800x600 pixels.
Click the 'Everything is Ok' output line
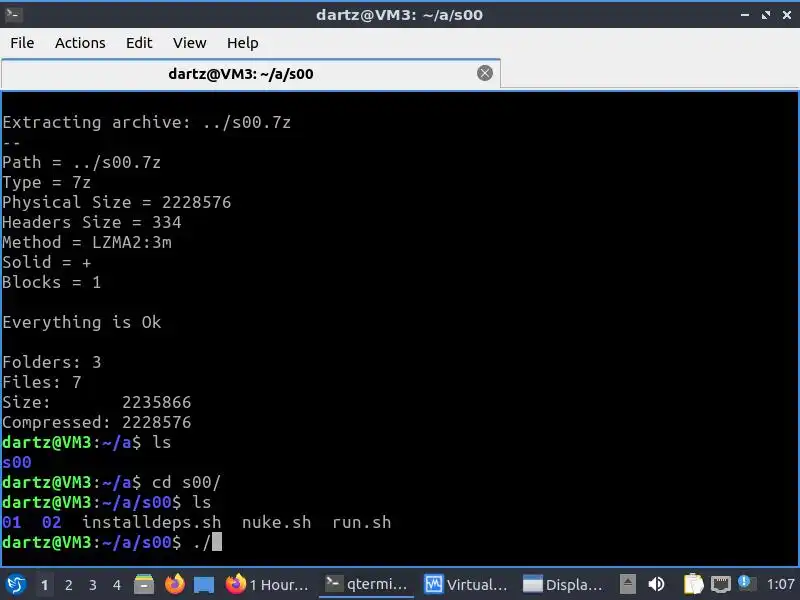82,322
